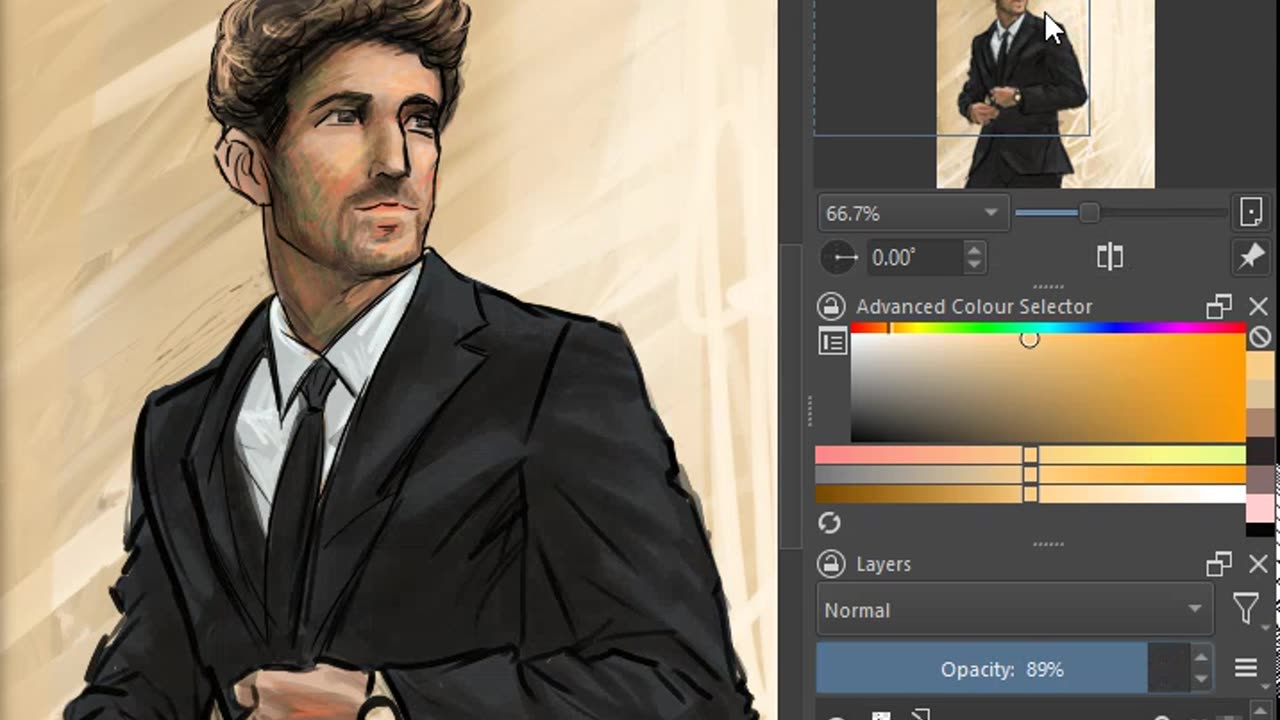Increase layer opacity with the up arrow
Screen dimensions: 1280x720
[1201, 658]
